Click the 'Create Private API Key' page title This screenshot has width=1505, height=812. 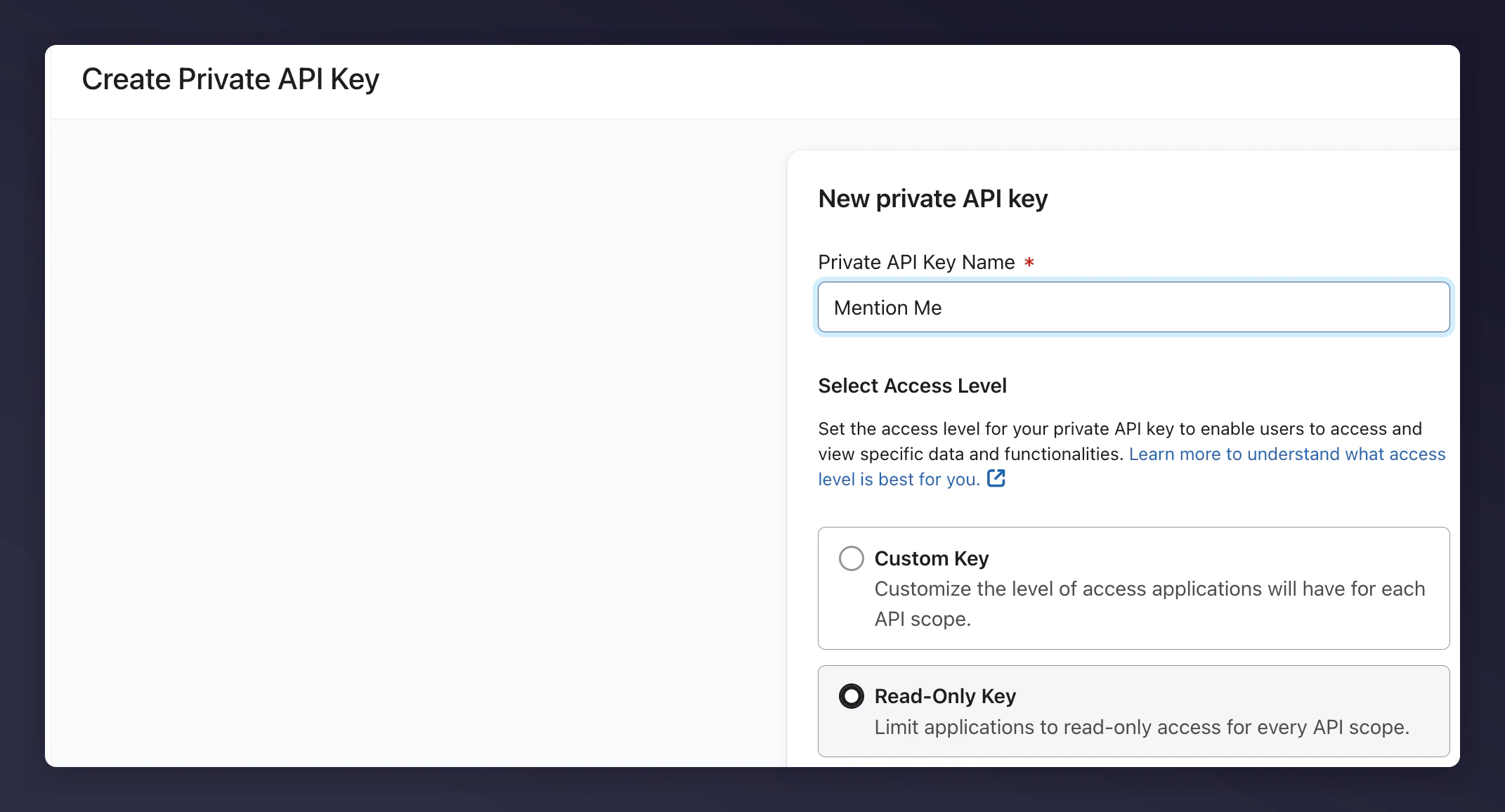(x=230, y=79)
